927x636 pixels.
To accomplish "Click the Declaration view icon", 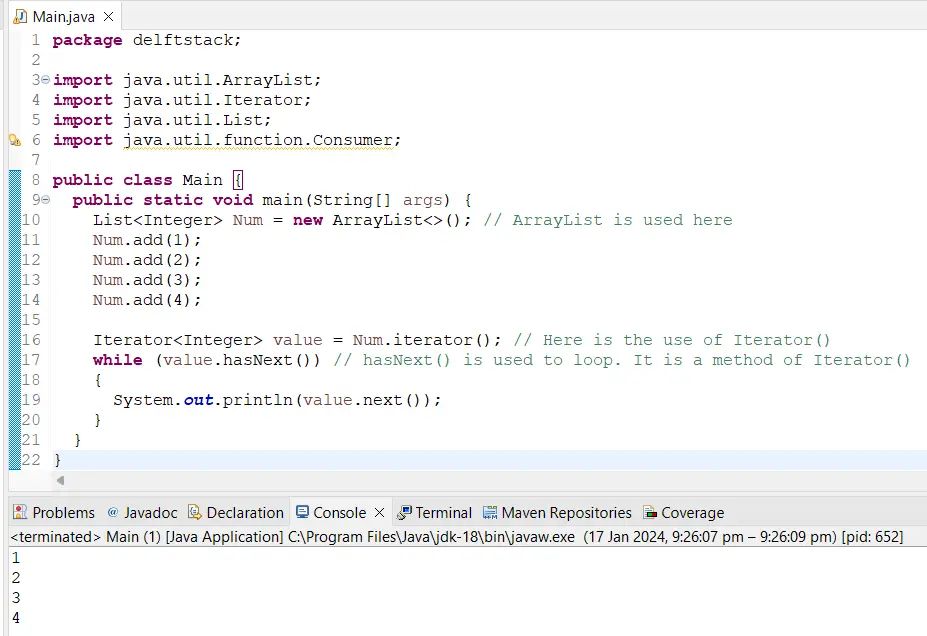I will pos(195,512).
